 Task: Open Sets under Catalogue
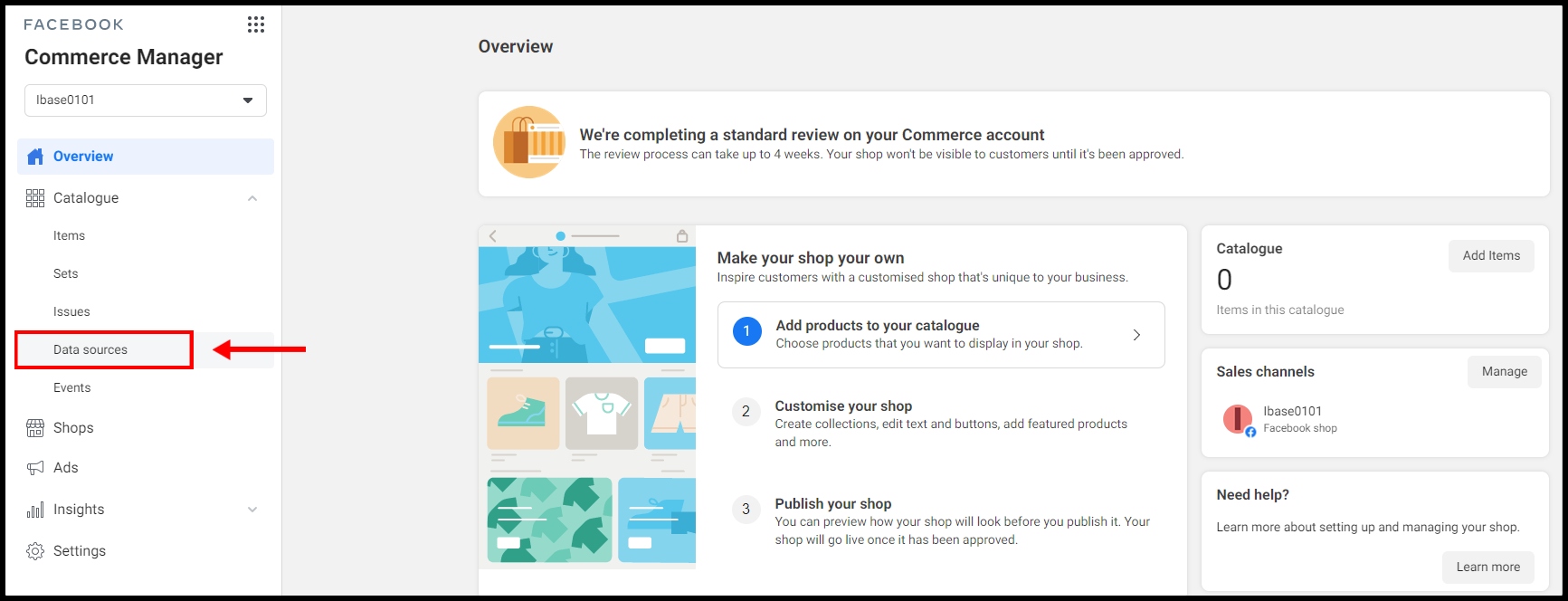pyautogui.click(x=65, y=274)
